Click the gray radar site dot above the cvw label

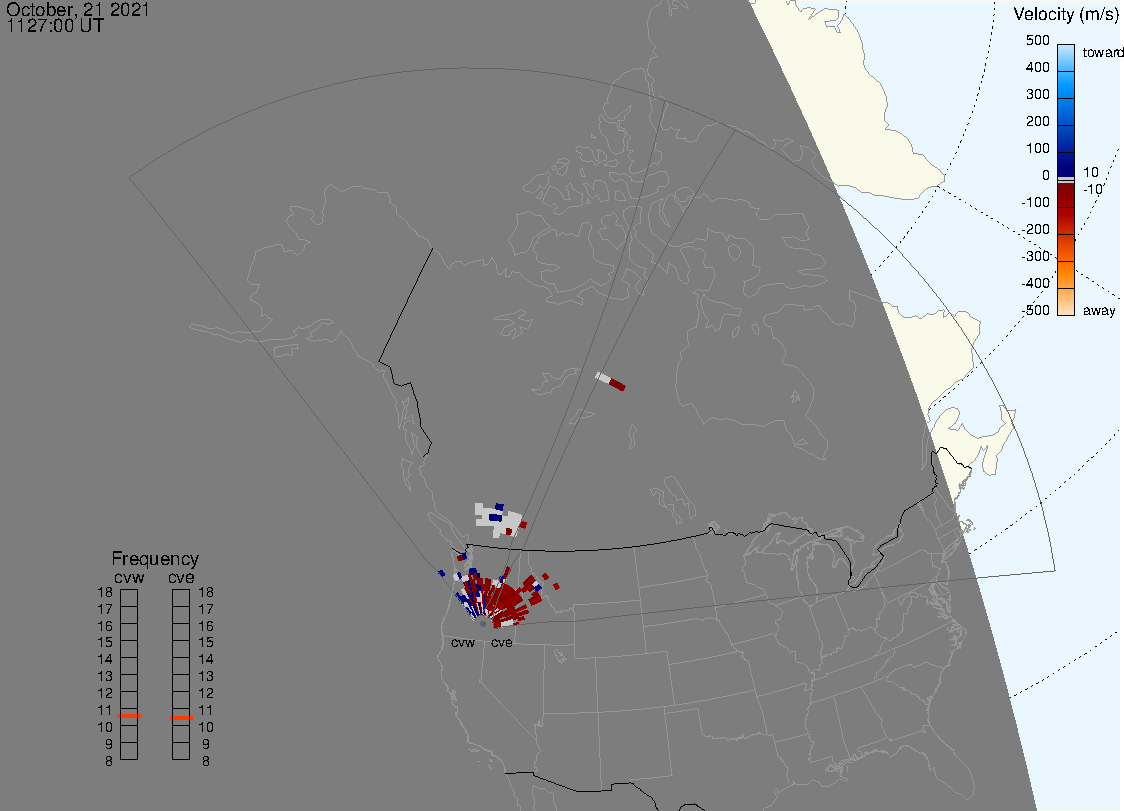pos(483,624)
